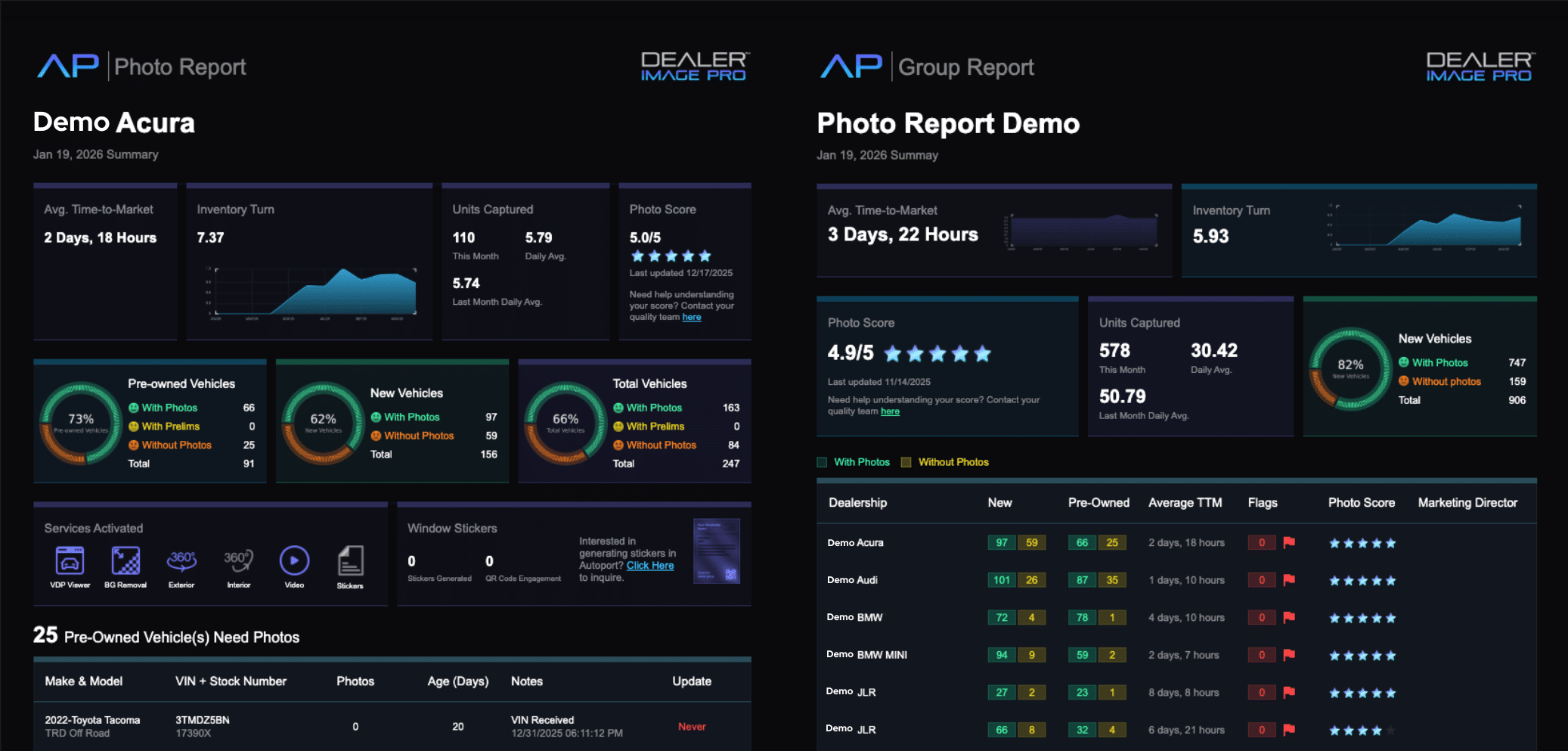Click the Stickers document icon

pyautogui.click(x=350, y=561)
